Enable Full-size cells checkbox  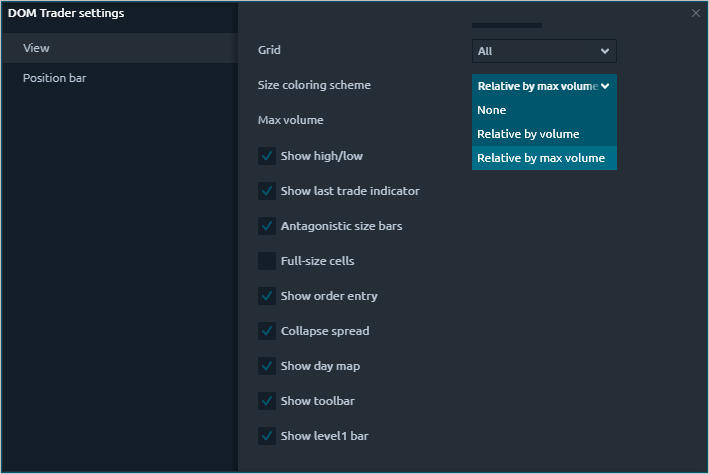point(267,261)
